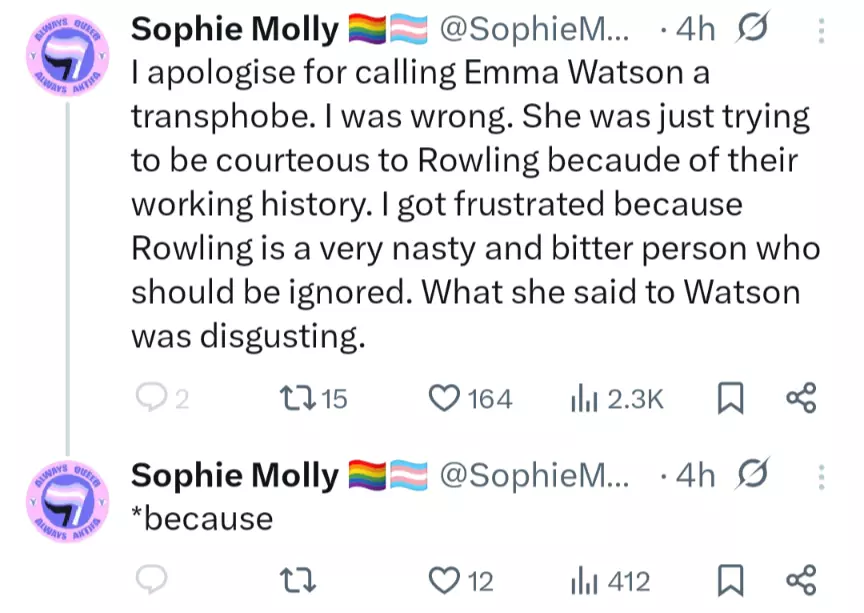Like the tweet with 12 likes

tap(461, 581)
